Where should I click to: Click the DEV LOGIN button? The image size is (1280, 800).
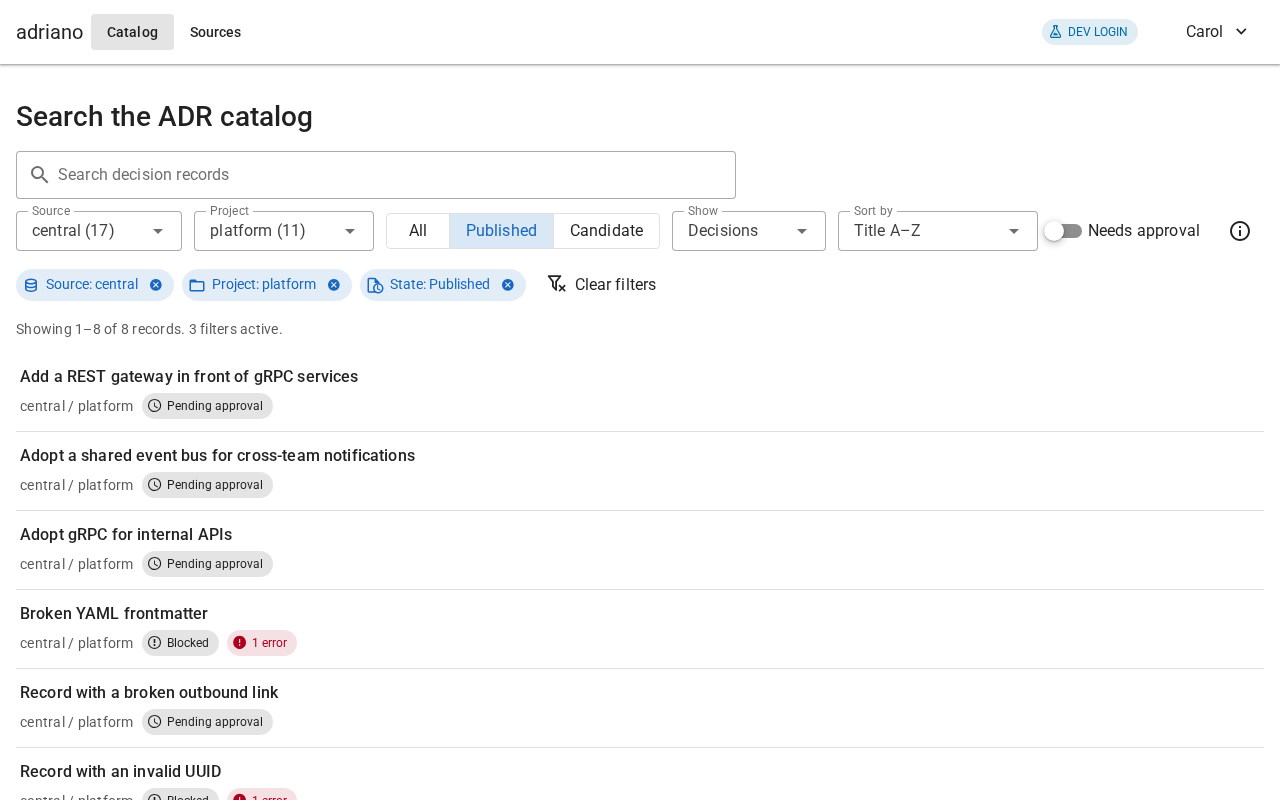1090,32
